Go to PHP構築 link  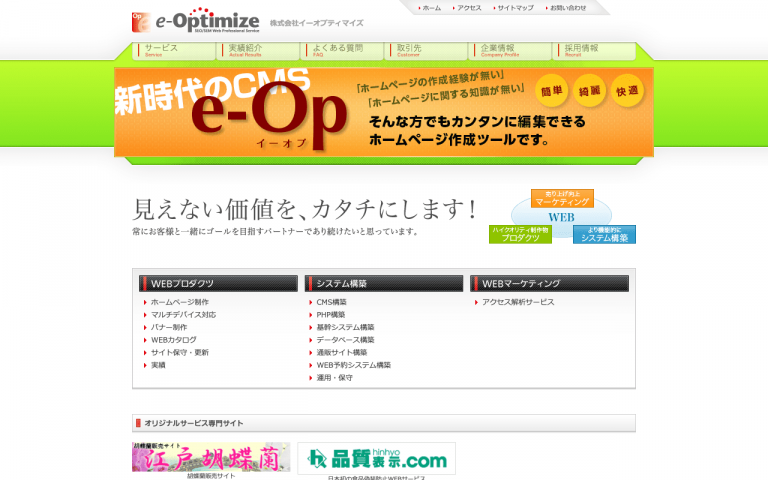coord(331,315)
